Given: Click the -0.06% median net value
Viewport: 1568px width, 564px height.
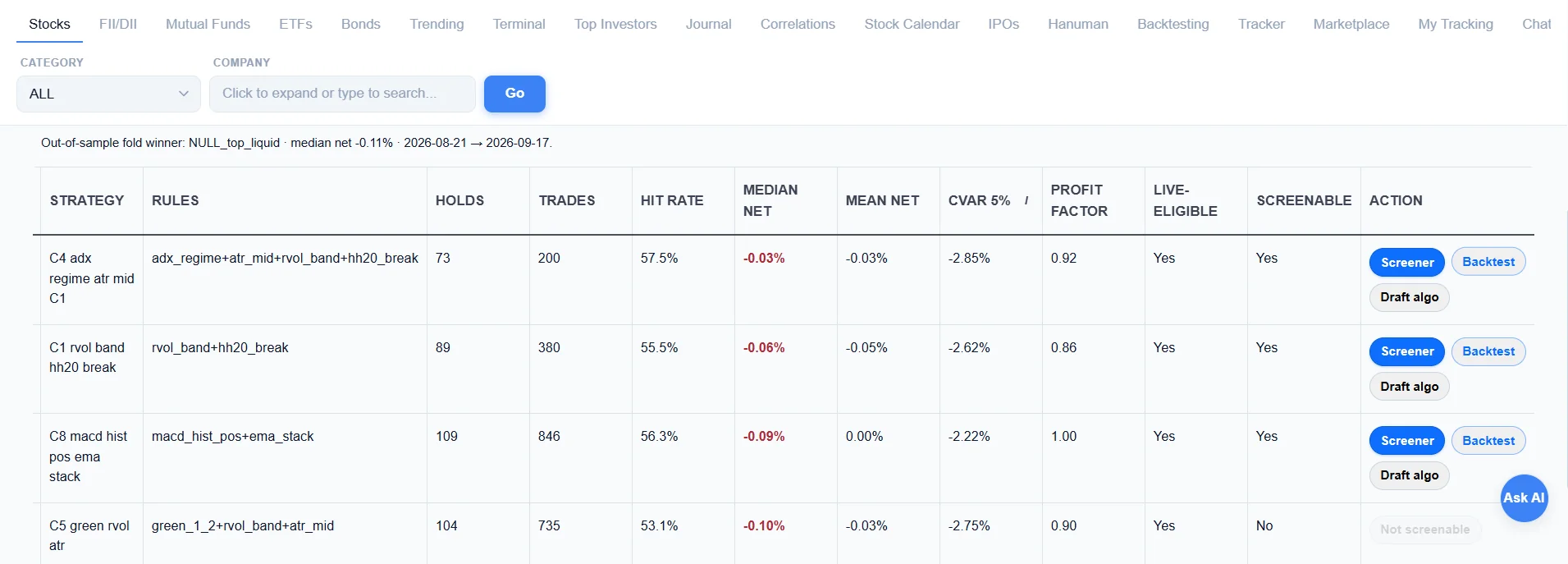Looking at the screenshot, I should 764,347.
